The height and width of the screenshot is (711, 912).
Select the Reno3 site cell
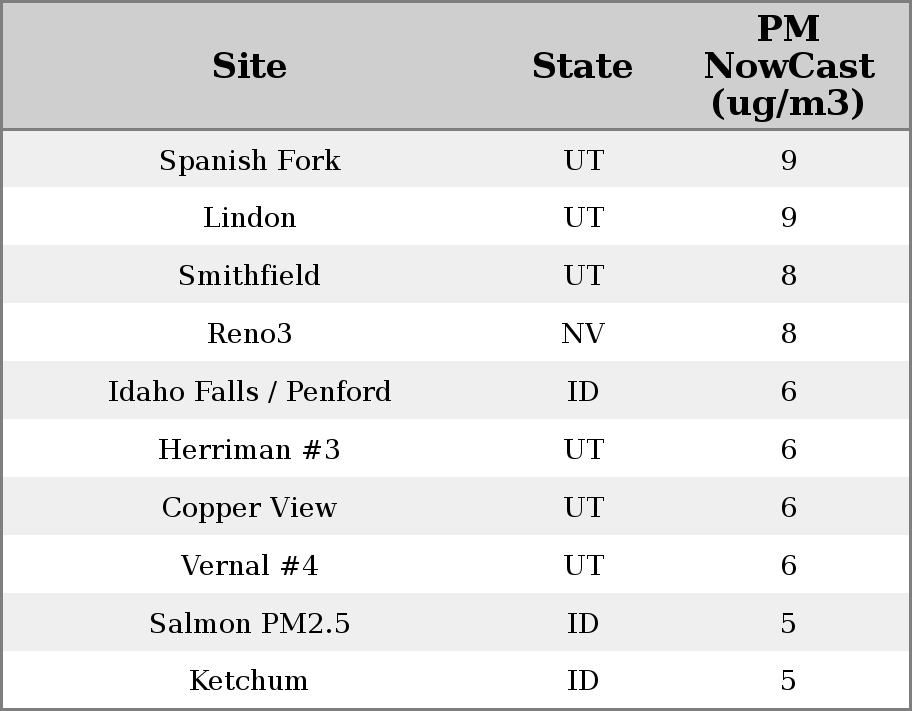[x=249, y=334]
